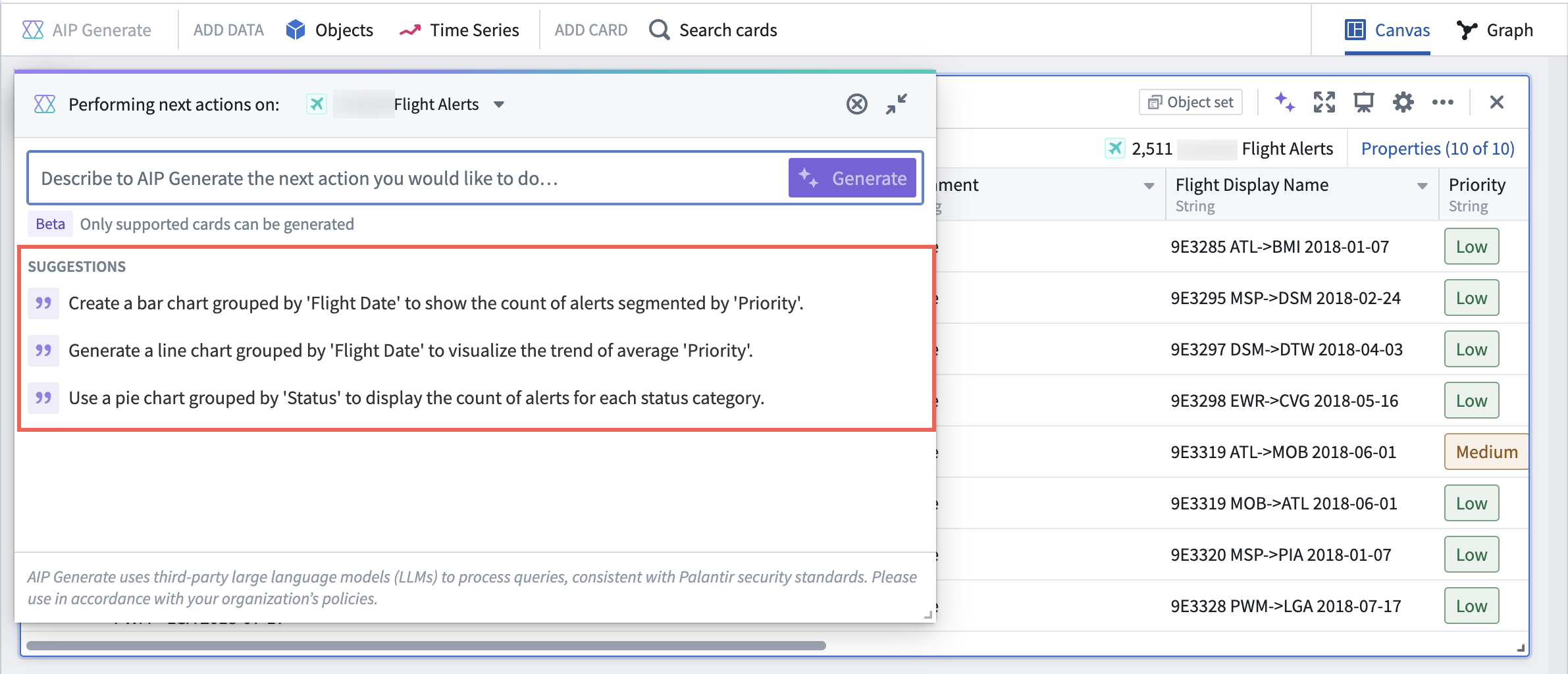1568x674 pixels.
Task: Open Search cards
Action: click(713, 30)
